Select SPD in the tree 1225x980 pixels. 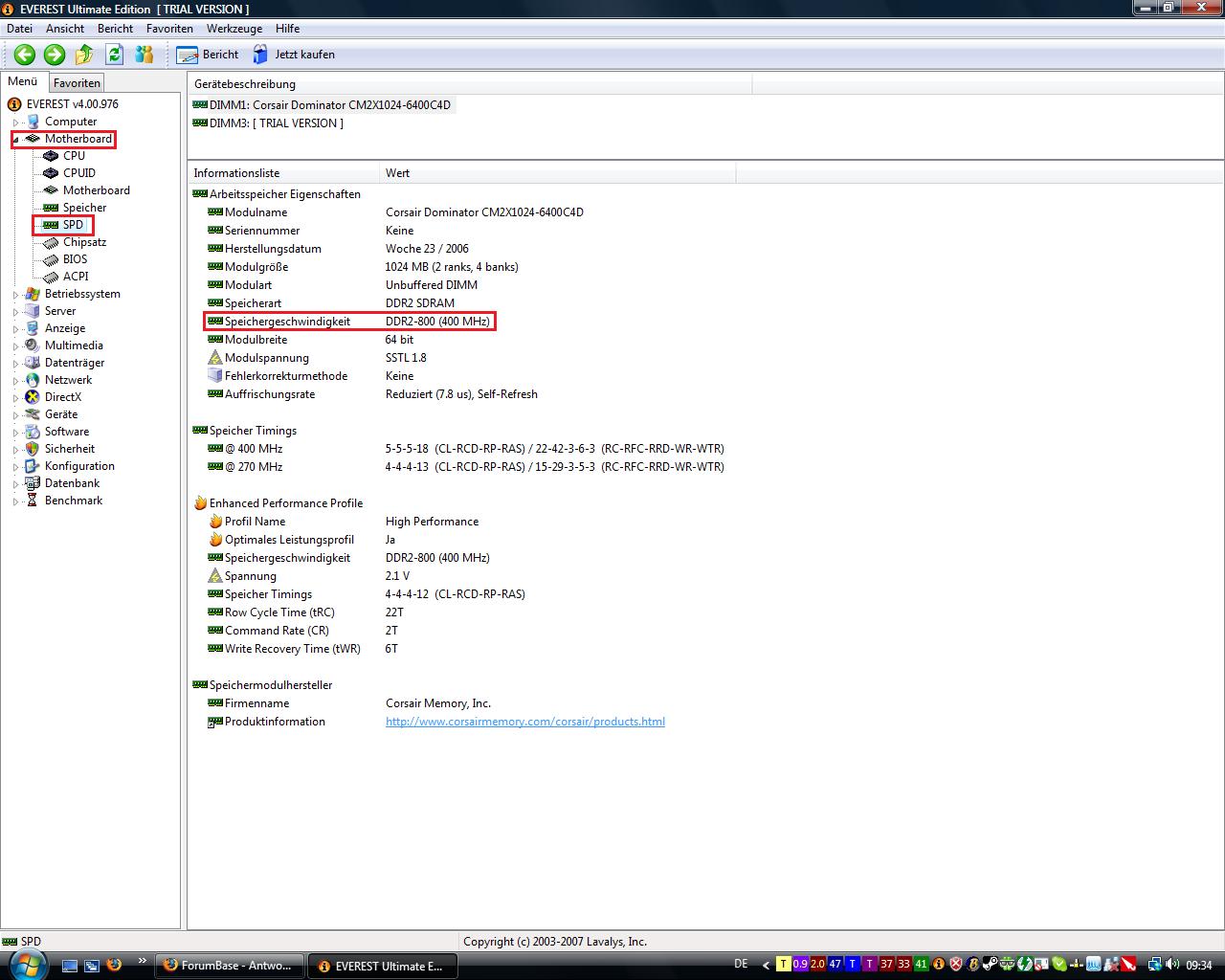73,225
